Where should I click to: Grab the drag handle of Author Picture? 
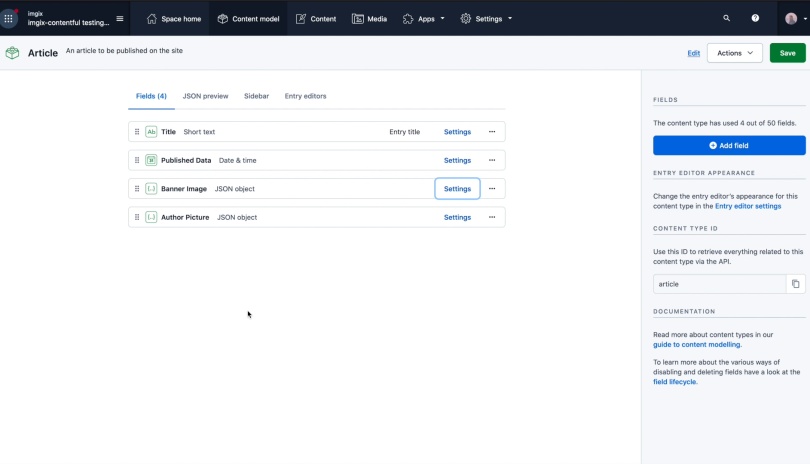point(137,217)
